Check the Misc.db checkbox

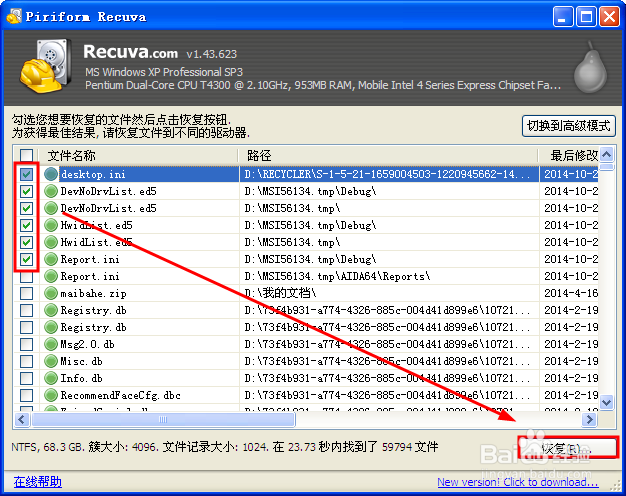point(26,361)
